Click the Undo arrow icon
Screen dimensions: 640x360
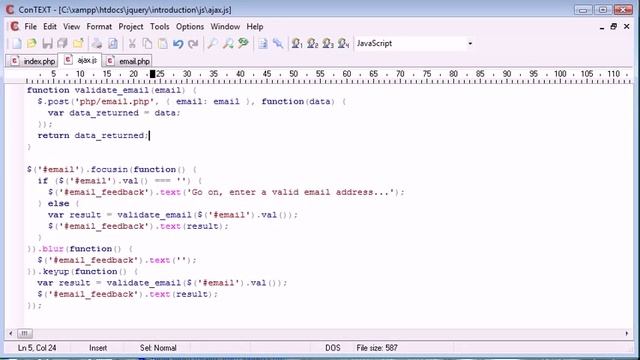point(178,43)
